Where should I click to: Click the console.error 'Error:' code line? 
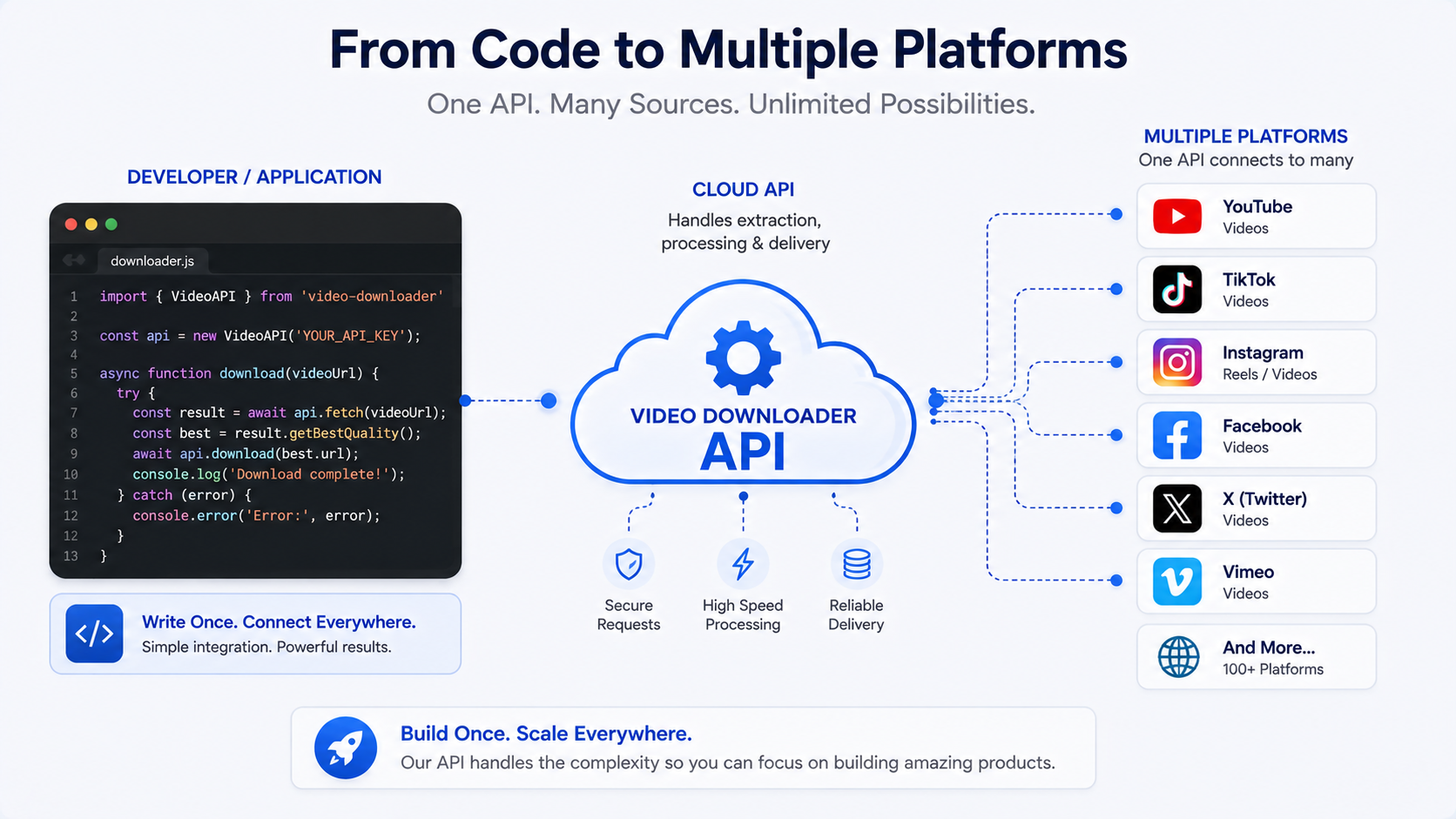[256, 515]
